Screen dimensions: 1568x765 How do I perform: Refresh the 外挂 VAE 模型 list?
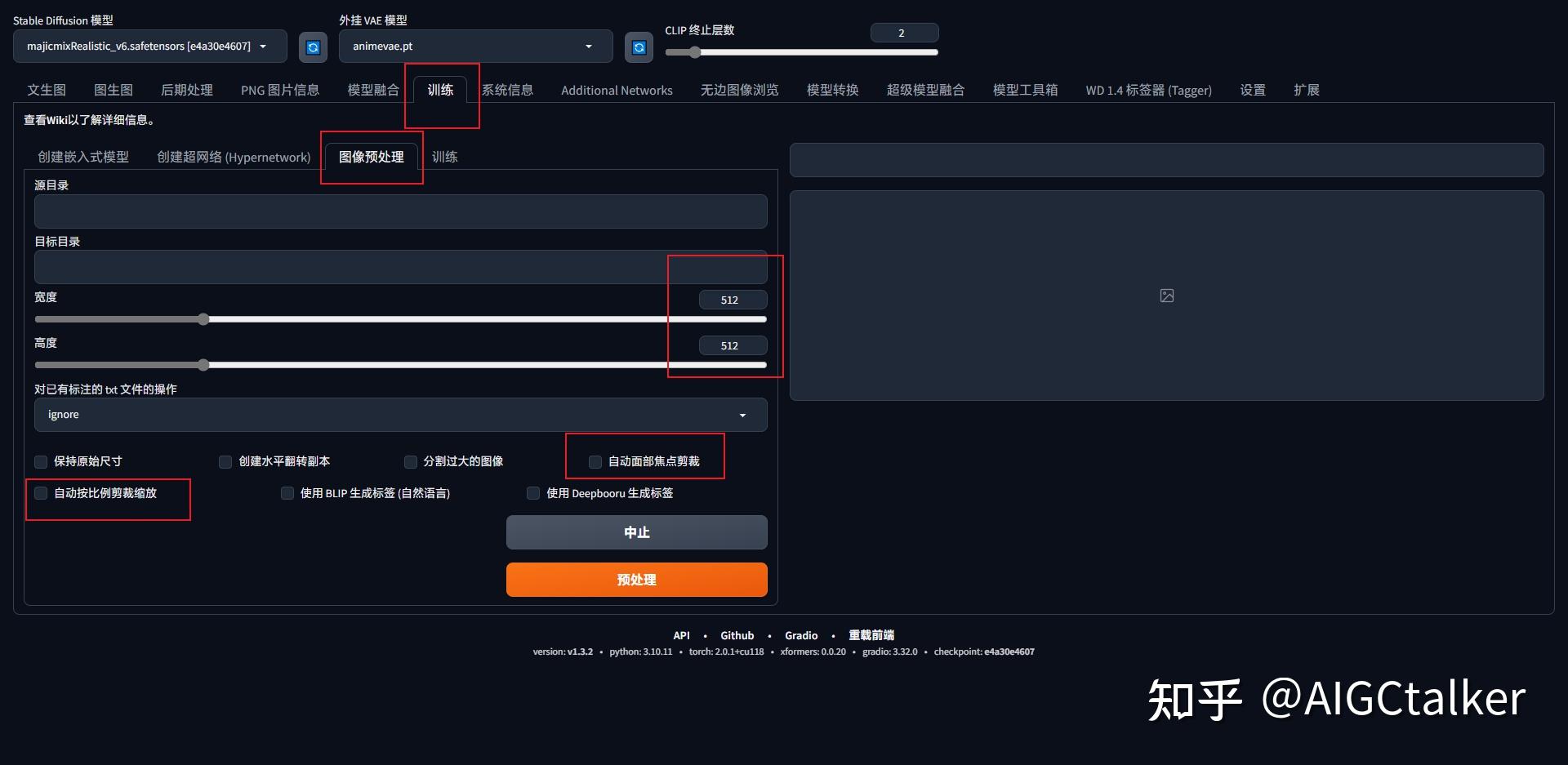638,47
